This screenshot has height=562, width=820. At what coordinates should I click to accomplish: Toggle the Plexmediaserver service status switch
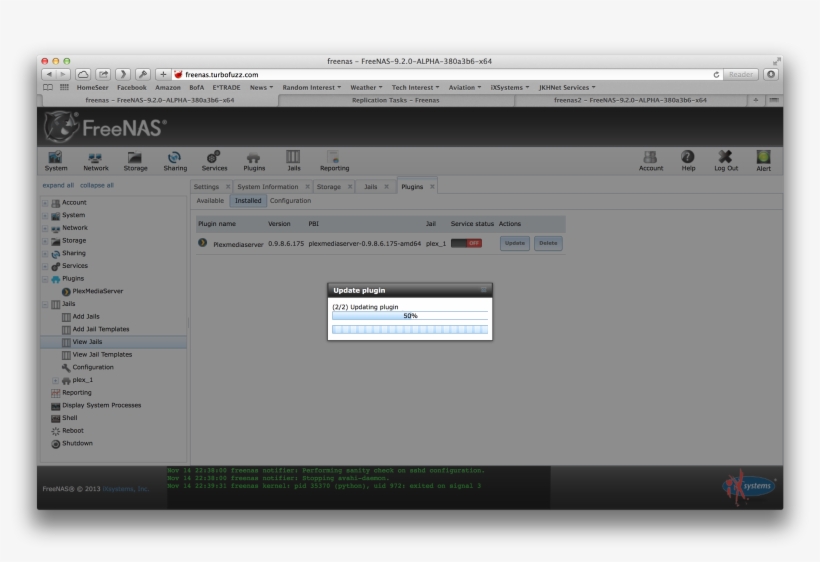coord(466,243)
